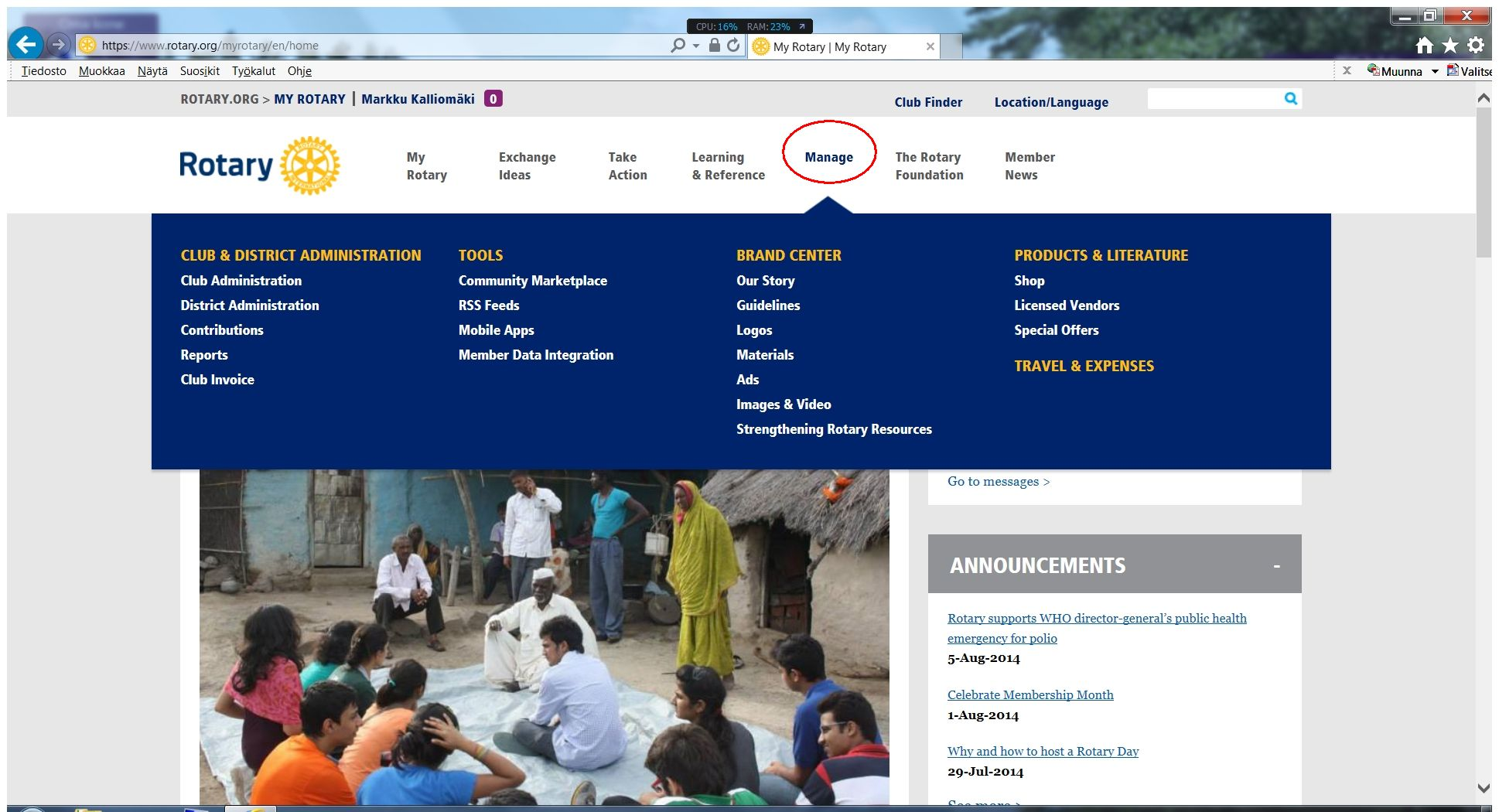The width and height of the screenshot is (1499, 812).
Task: Open Guidelines link under Brand Center
Action: pos(768,305)
